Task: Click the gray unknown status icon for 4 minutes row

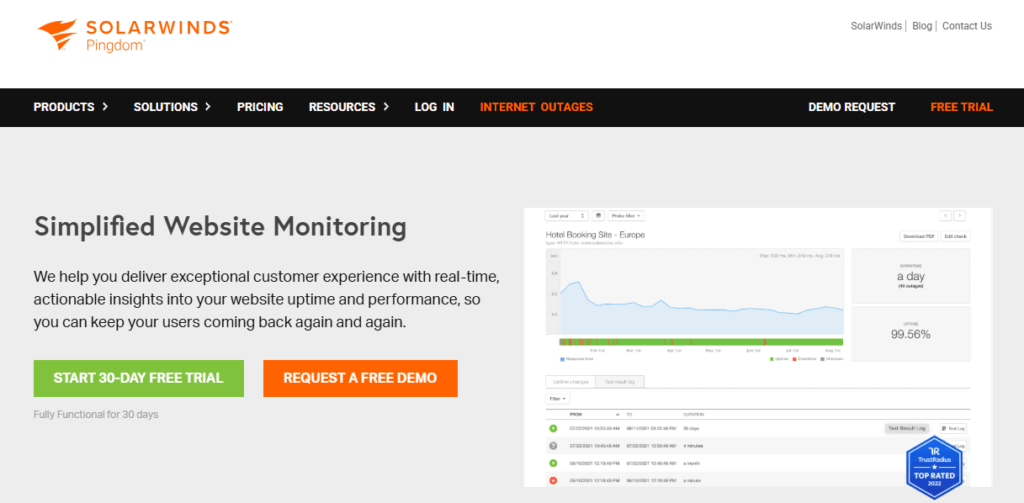Action: click(x=553, y=446)
